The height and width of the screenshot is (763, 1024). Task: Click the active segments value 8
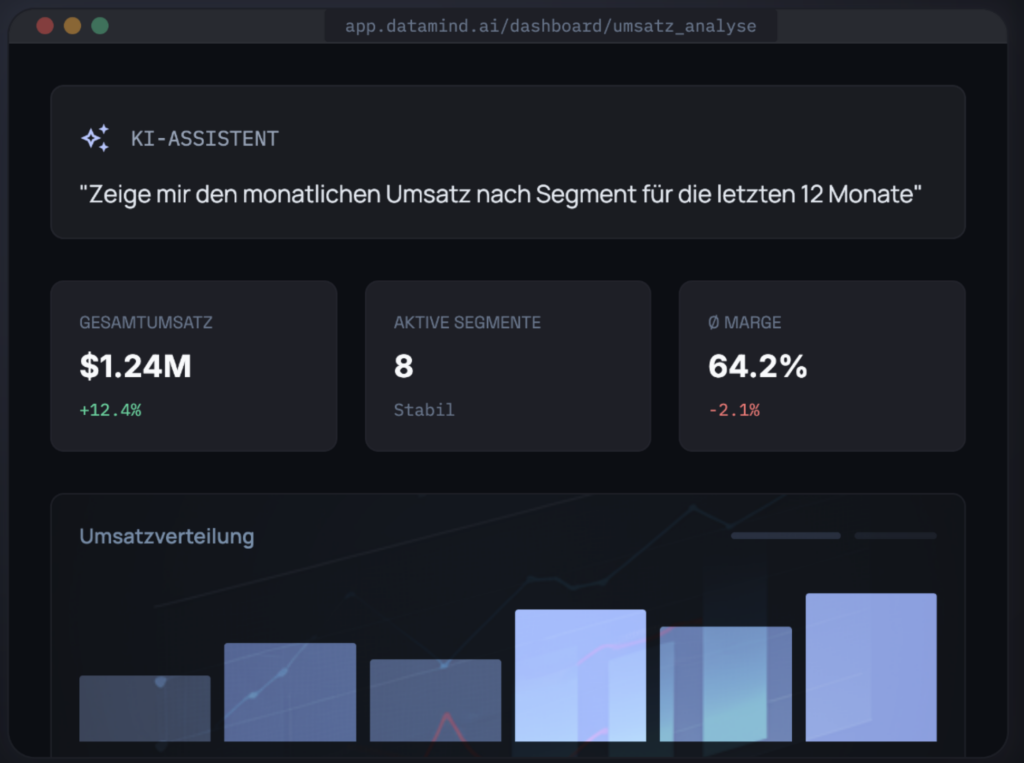(x=404, y=366)
